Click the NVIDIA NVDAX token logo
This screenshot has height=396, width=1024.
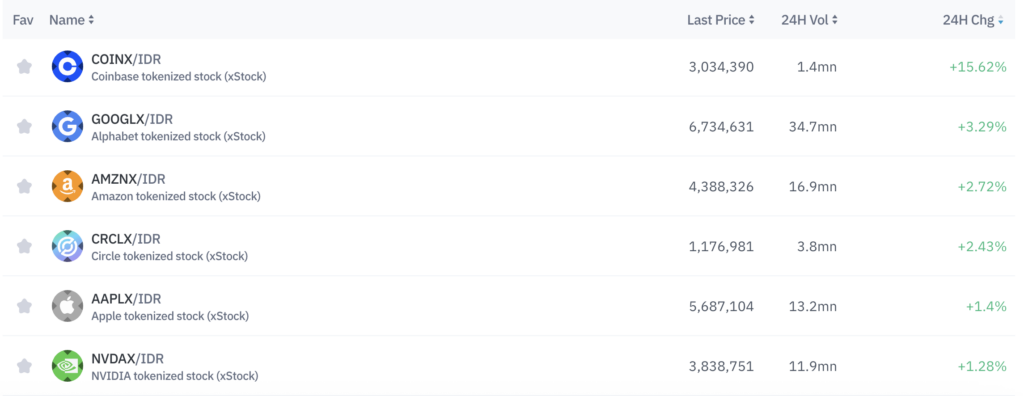tap(67, 366)
